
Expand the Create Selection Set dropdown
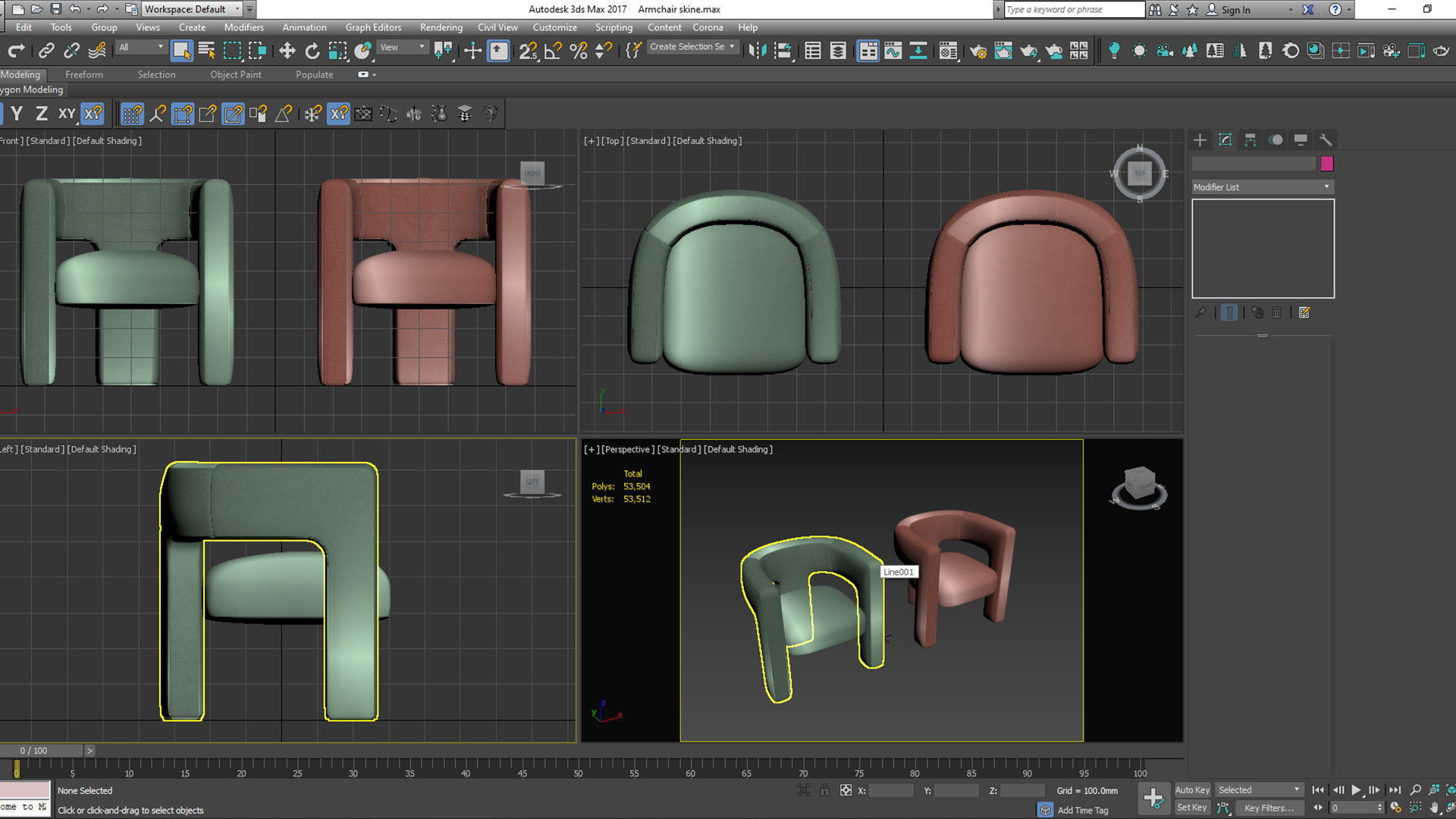[692, 46]
